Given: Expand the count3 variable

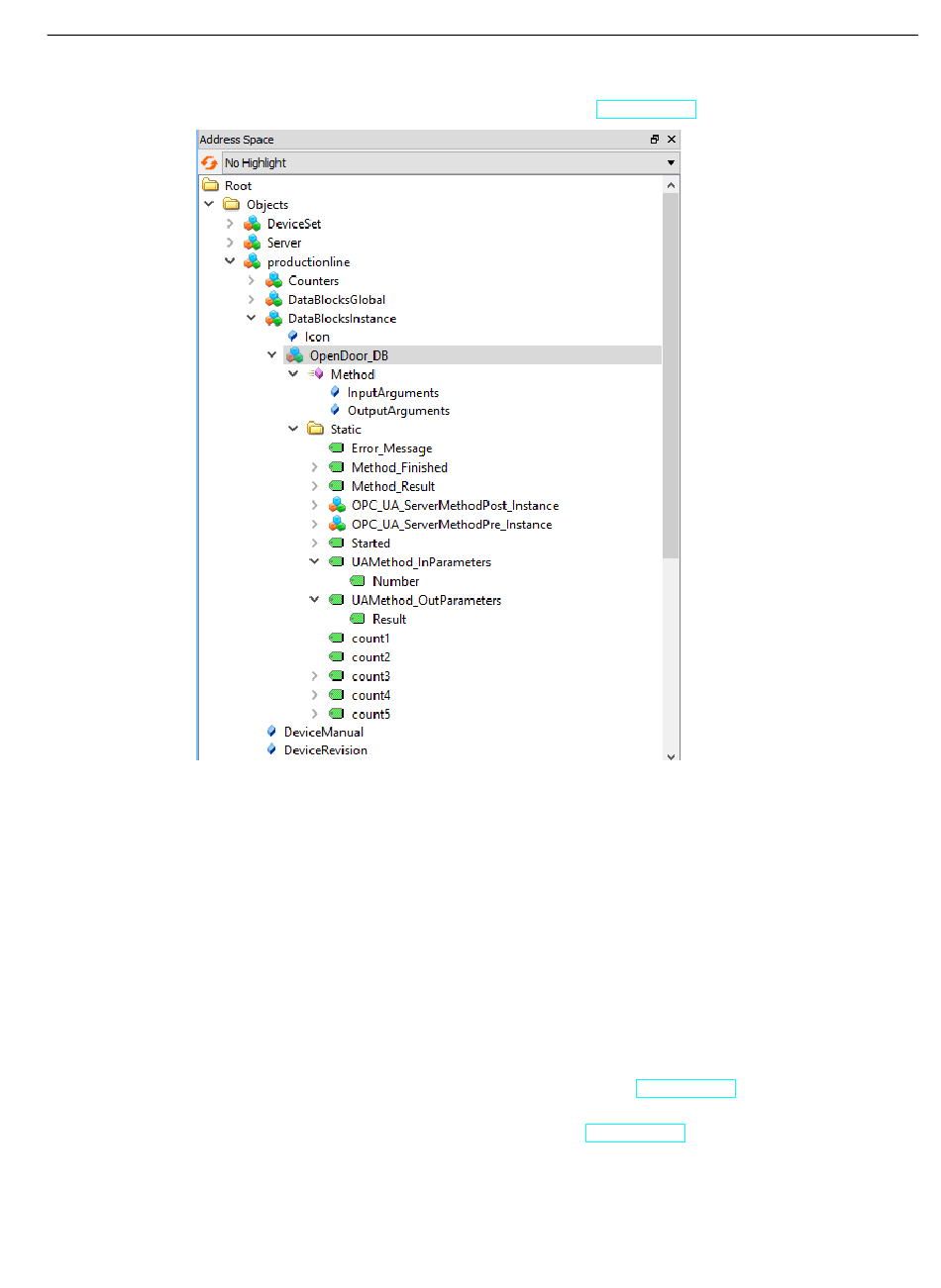Looking at the screenshot, I should tap(314, 676).
